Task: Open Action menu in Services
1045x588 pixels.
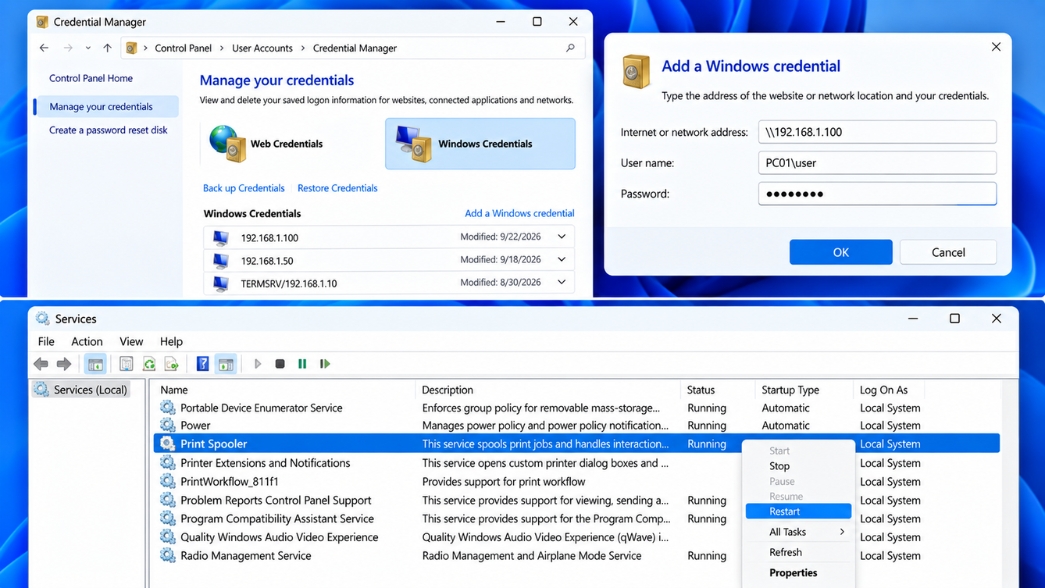Action: point(87,341)
